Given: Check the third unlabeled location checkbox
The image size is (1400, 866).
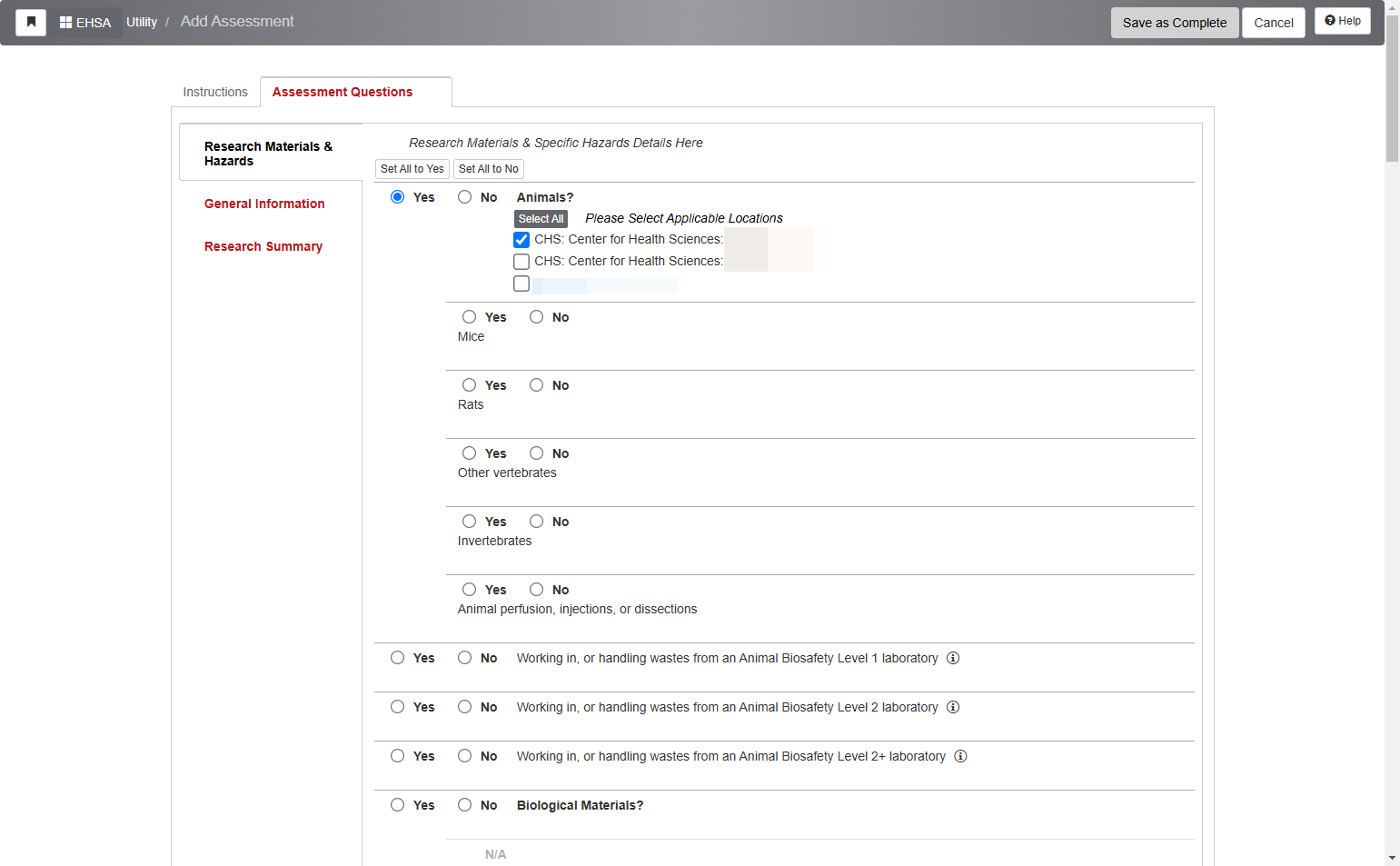Looking at the screenshot, I should click(x=521, y=284).
